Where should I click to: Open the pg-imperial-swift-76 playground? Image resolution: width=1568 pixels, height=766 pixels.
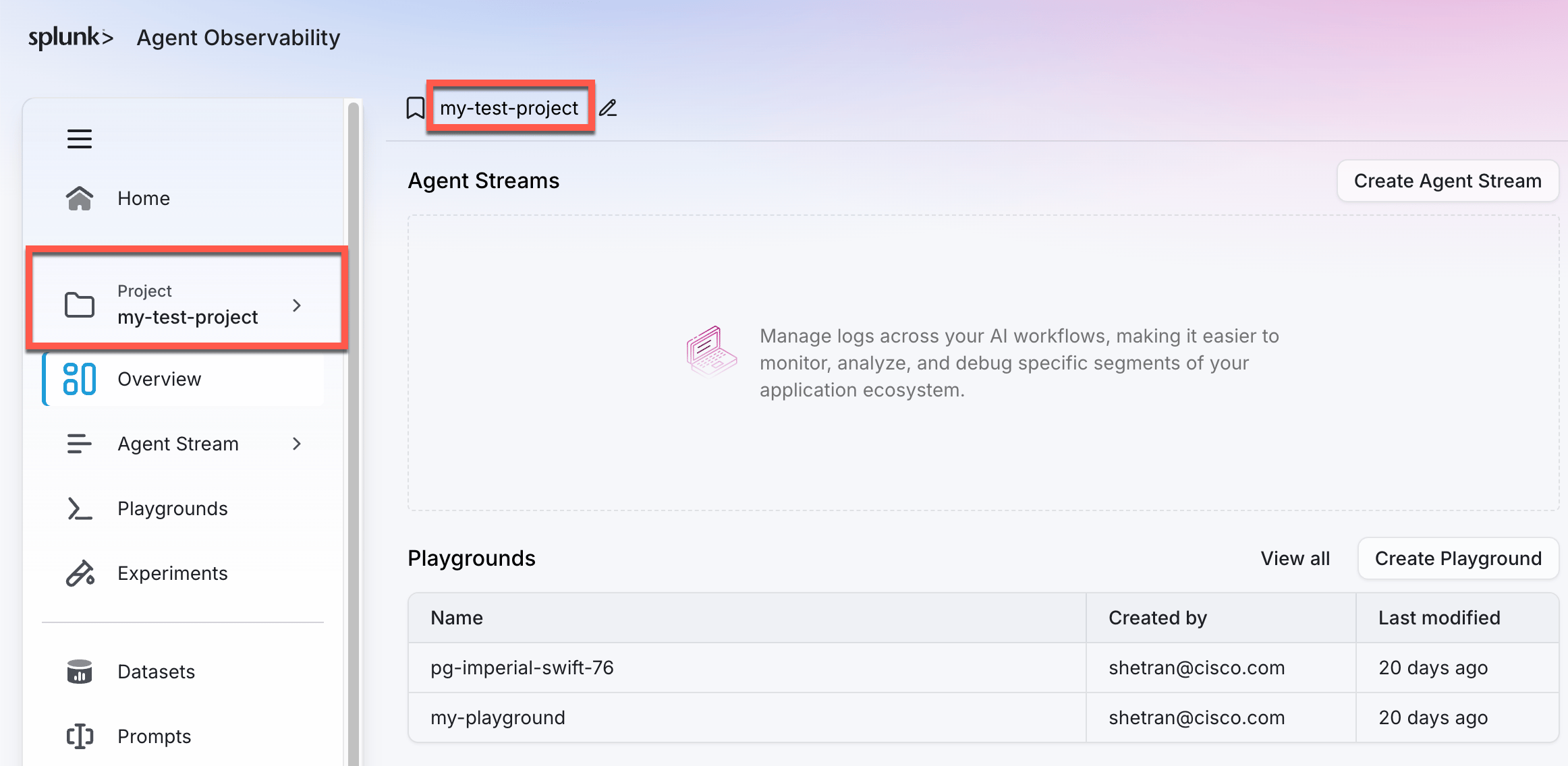tap(522, 668)
